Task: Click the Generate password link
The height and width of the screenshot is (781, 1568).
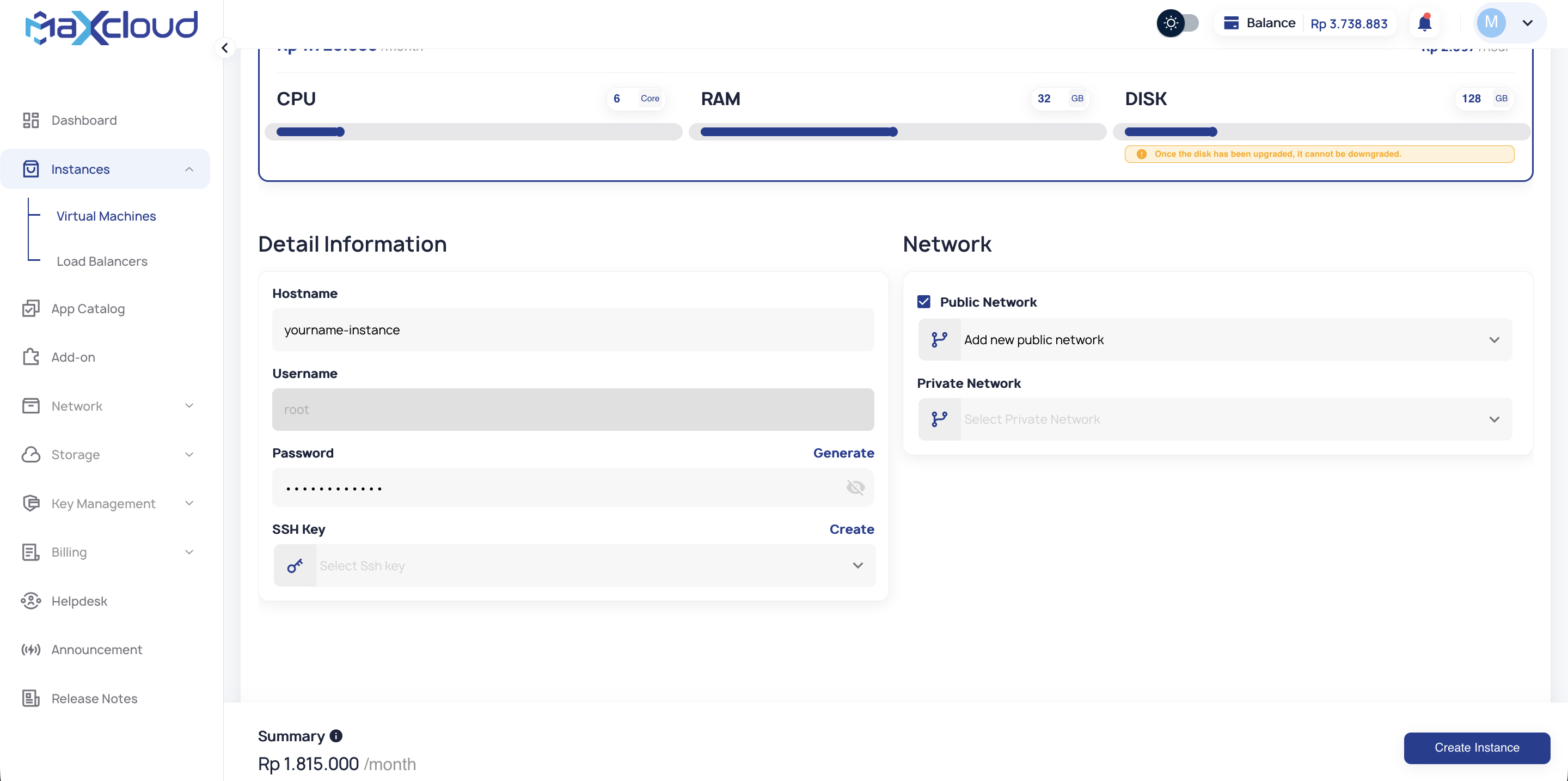Action: click(x=844, y=453)
